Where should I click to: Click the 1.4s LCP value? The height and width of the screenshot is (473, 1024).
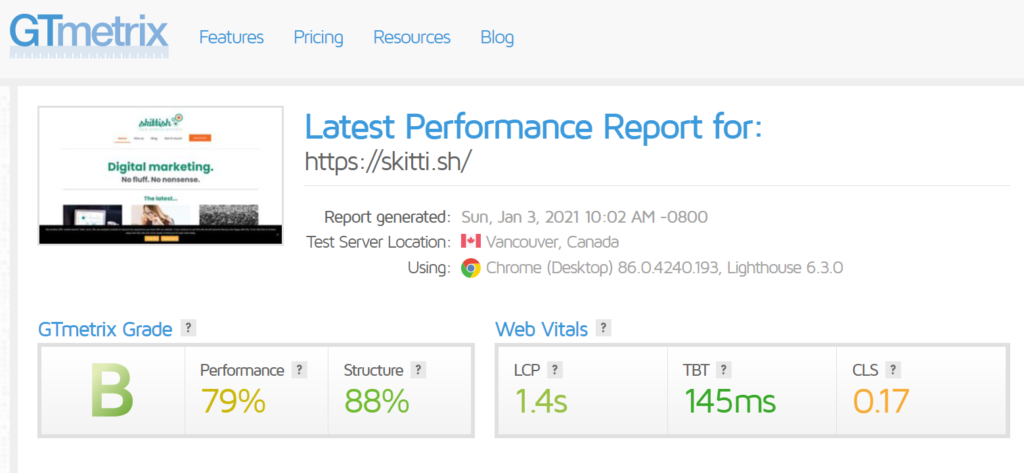[x=541, y=401]
